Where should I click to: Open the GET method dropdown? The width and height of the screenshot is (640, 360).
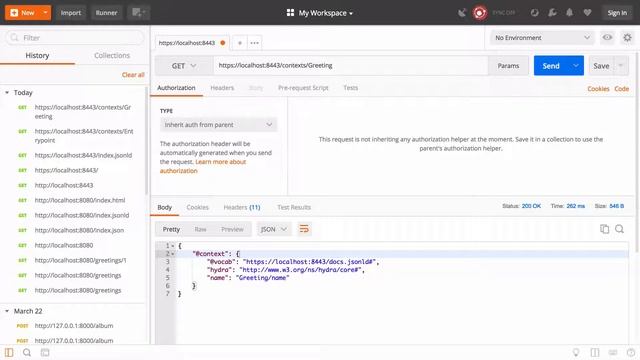(184, 66)
